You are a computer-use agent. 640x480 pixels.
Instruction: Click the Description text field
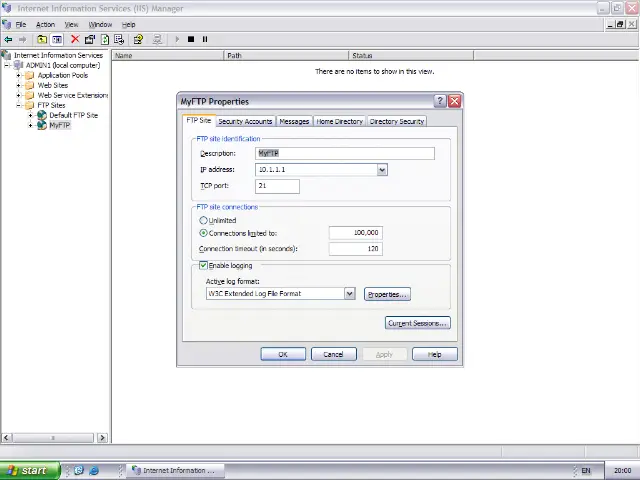pos(345,153)
